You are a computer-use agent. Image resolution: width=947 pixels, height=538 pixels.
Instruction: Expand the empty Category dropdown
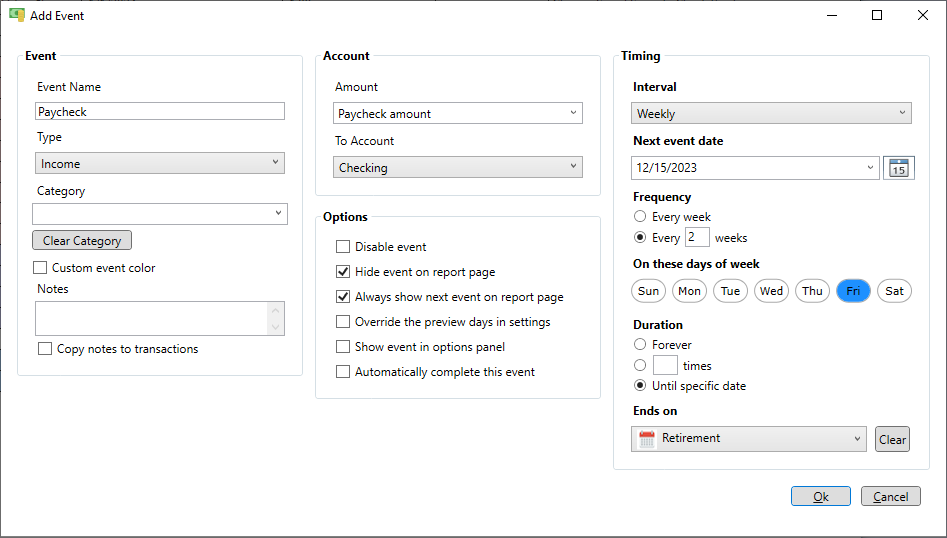[x=160, y=214]
